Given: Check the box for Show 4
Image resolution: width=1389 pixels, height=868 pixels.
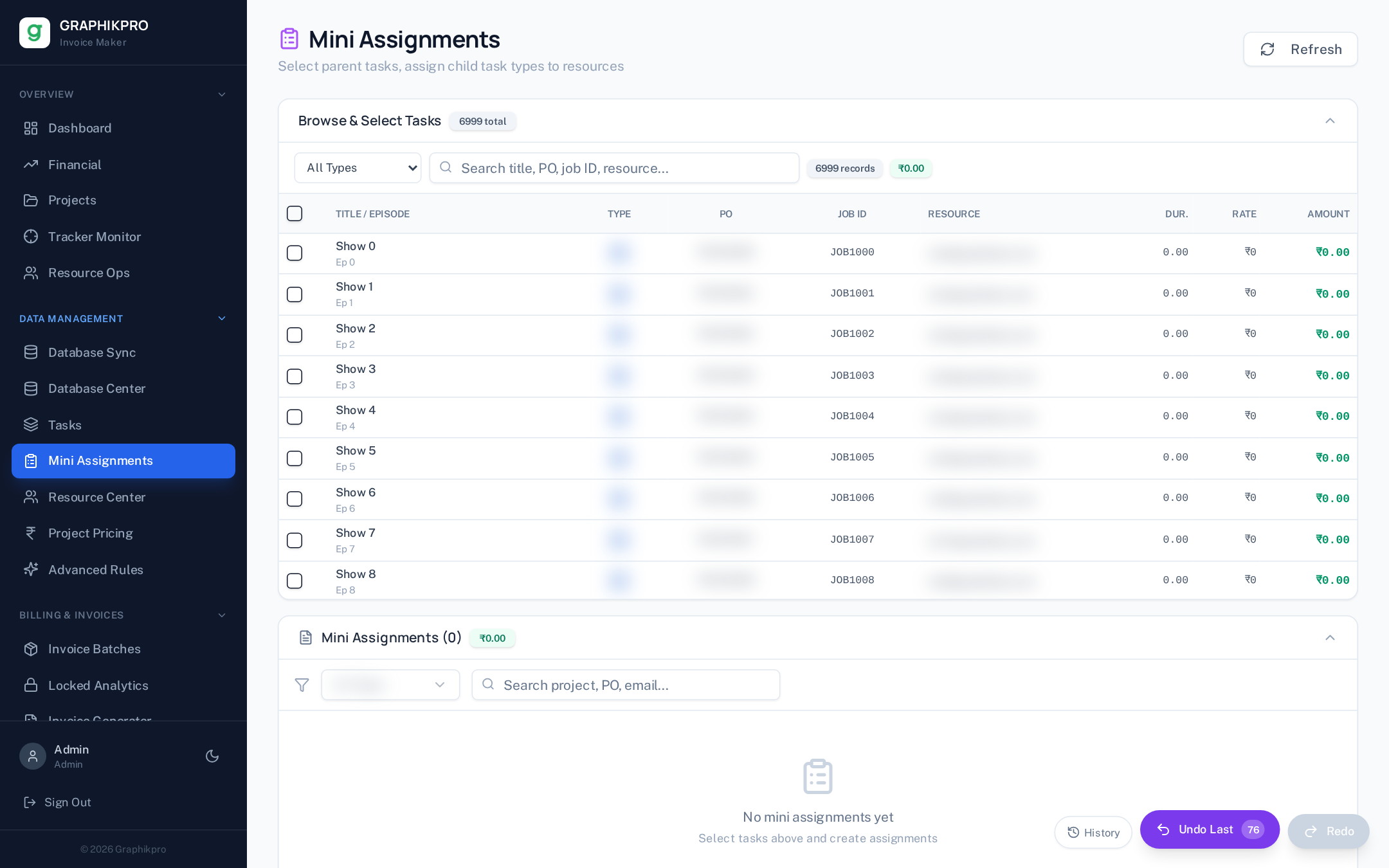Looking at the screenshot, I should [x=295, y=417].
